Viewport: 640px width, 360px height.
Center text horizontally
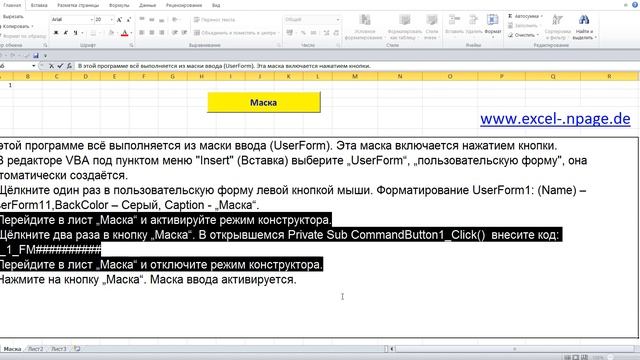152,33
